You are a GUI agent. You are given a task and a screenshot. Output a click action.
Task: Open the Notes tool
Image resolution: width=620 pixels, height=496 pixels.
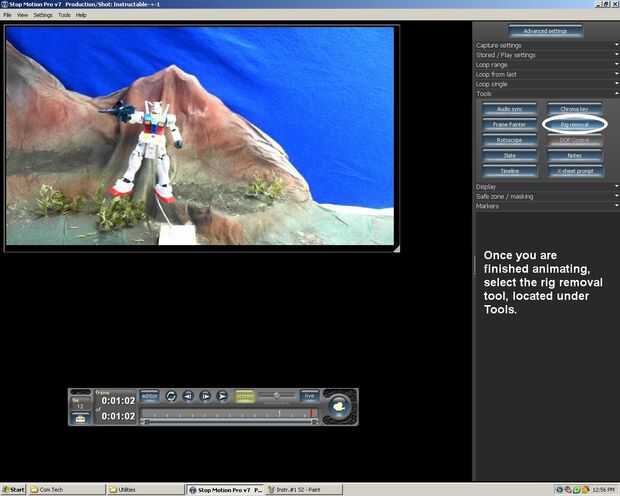tap(575, 155)
